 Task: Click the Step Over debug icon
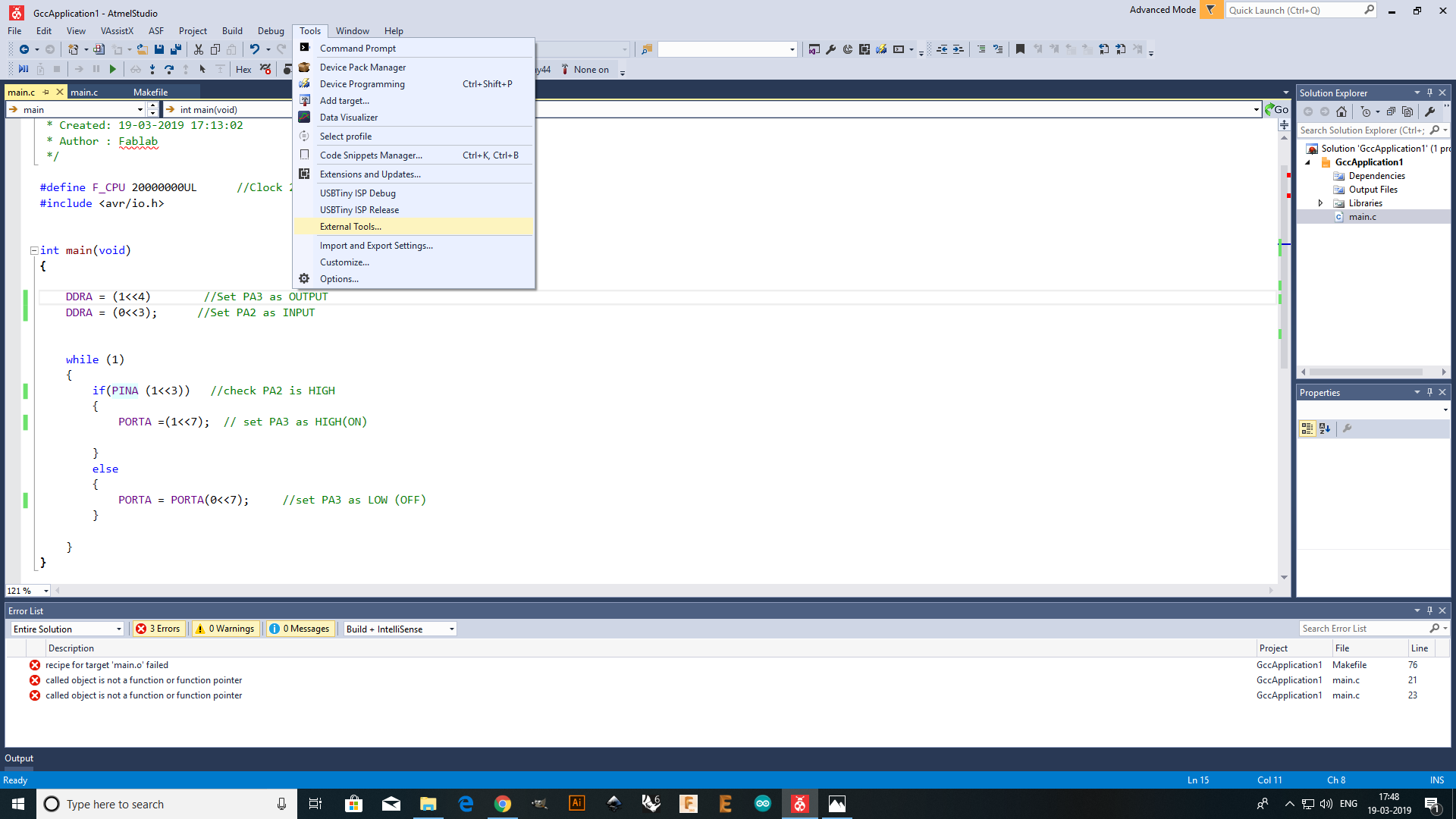tap(168, 69)
